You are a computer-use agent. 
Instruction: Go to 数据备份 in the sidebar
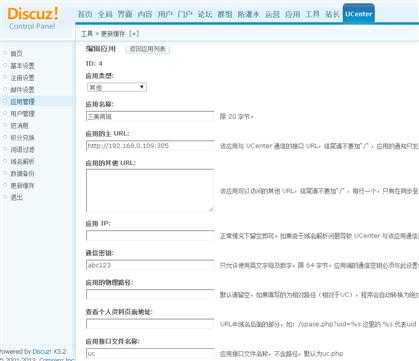coord(22,174)
